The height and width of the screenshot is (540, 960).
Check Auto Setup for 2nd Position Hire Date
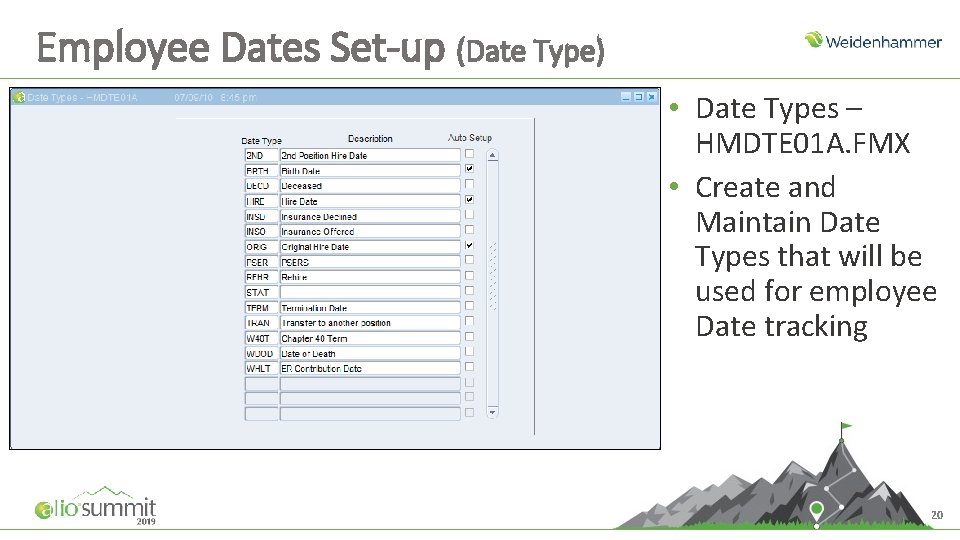(x=469, y=154)
